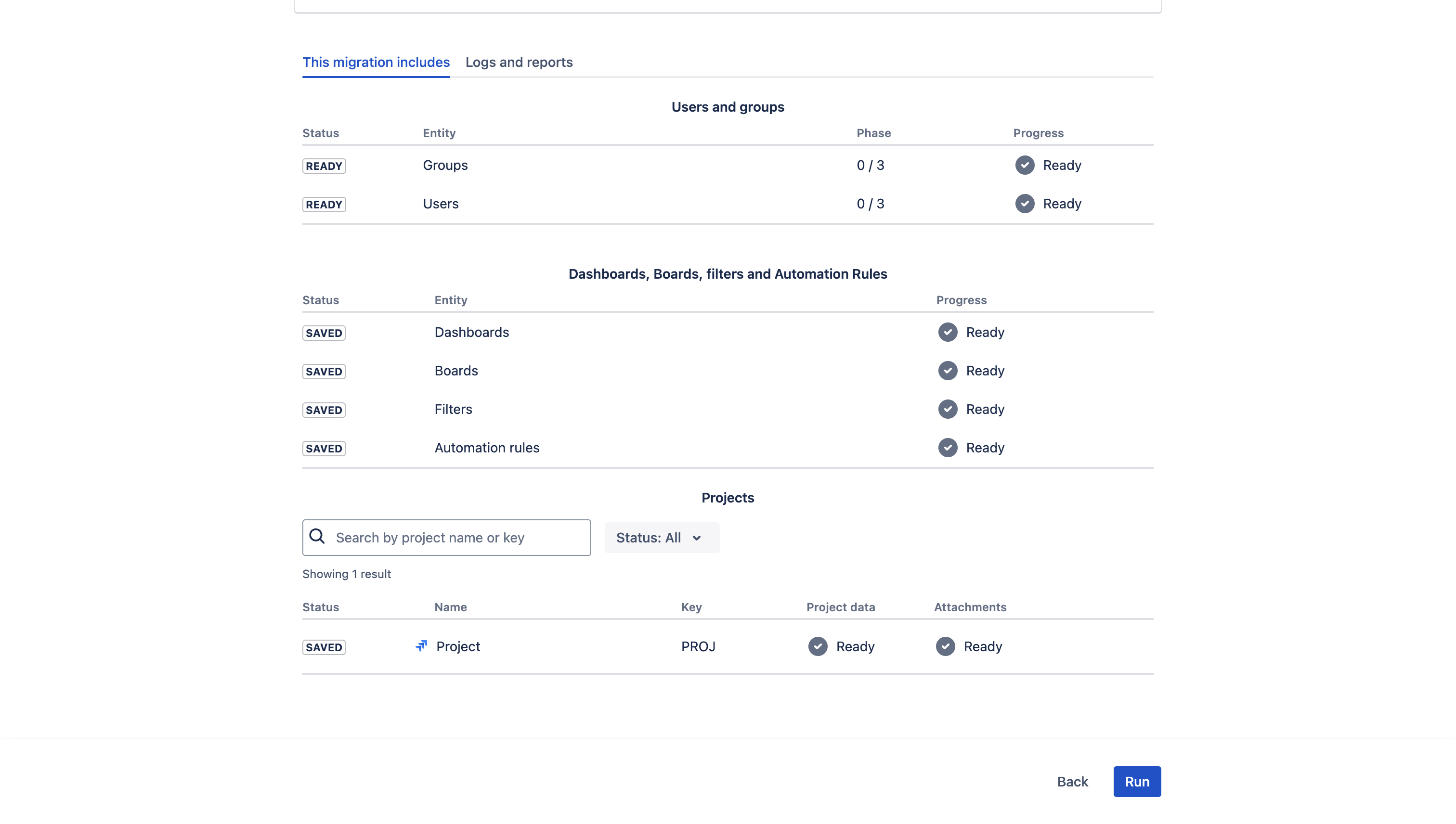Select This migration includes tab
This screenshot has height=824, width=1456.
376,62
